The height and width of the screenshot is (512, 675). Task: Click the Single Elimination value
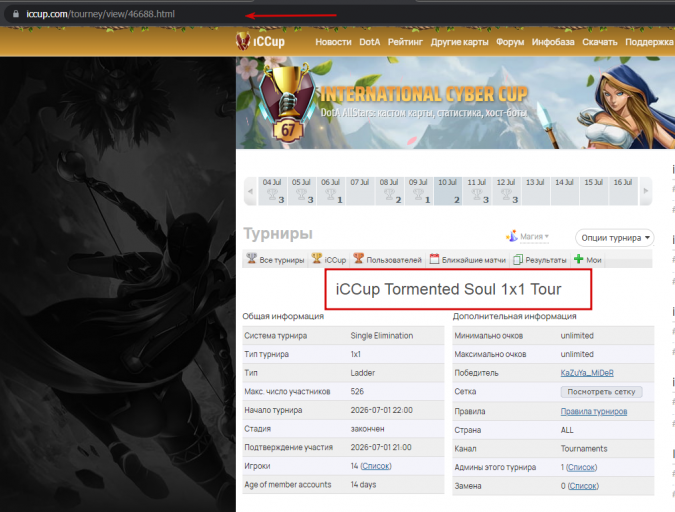point(381,335)
